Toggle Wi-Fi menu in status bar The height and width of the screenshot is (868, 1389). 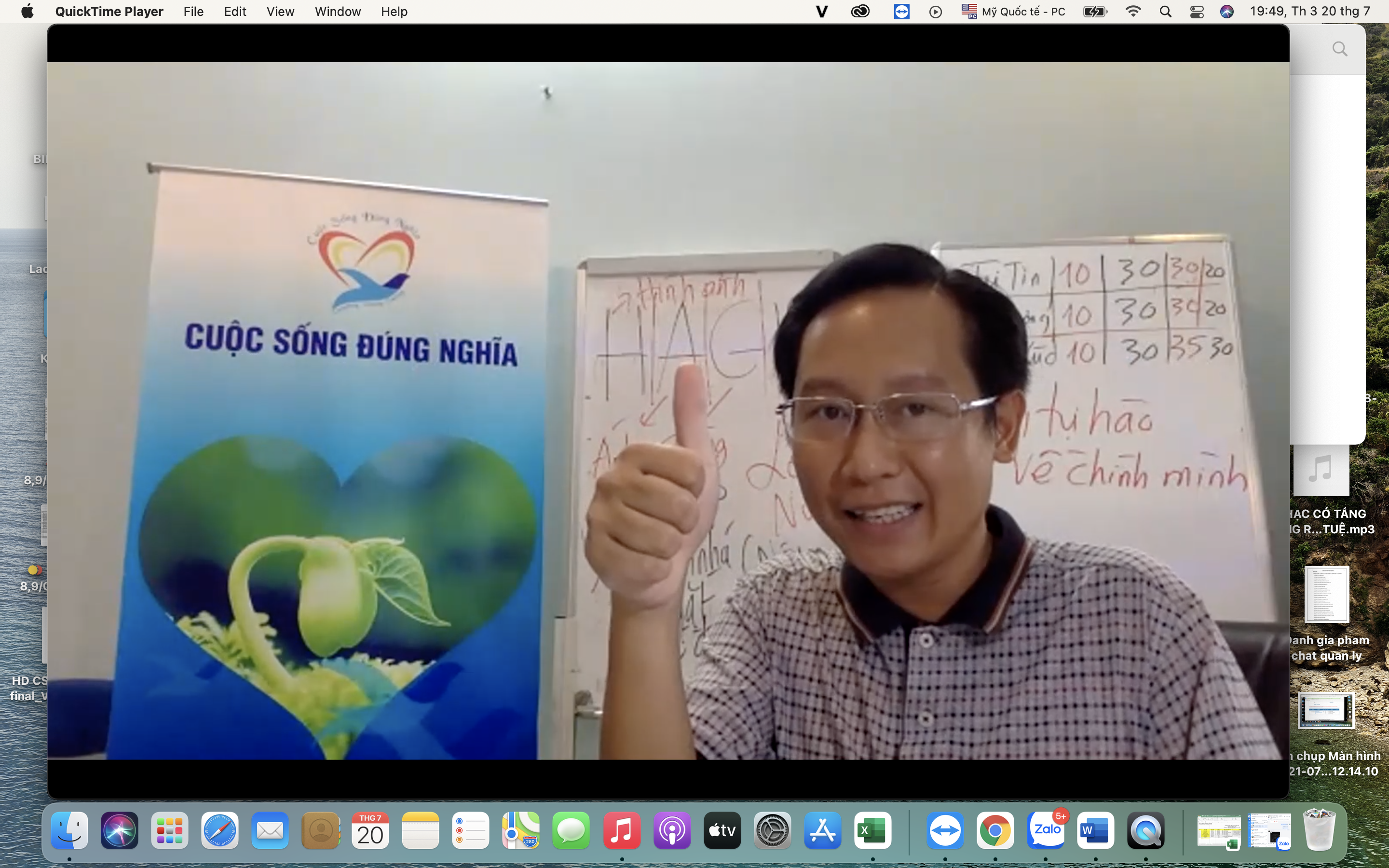(x=1133, y=12)
